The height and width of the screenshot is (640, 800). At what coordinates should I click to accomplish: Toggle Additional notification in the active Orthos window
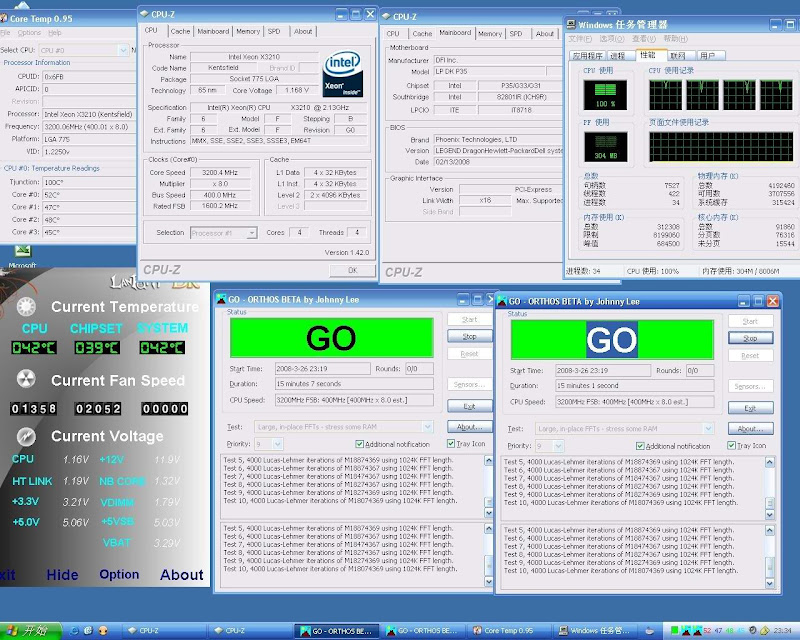click(x=640, y=446)
